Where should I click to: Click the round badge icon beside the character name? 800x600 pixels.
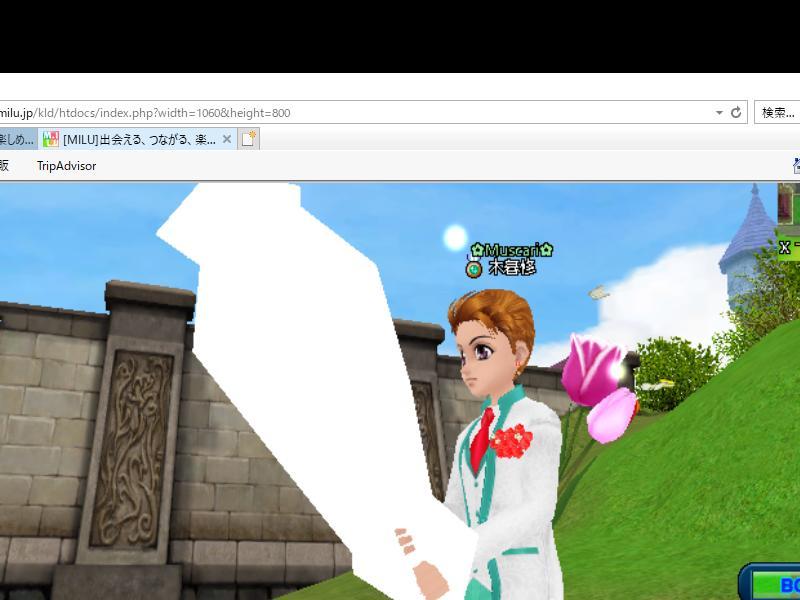[474, 269]
